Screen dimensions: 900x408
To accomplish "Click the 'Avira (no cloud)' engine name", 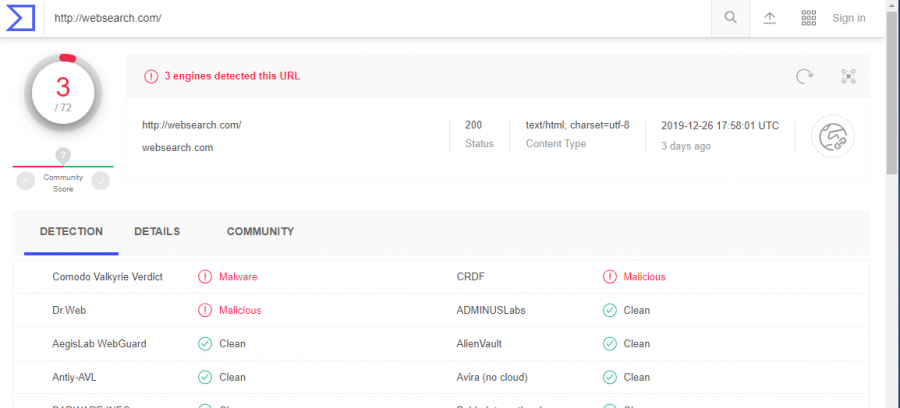I will click(492, 377).
